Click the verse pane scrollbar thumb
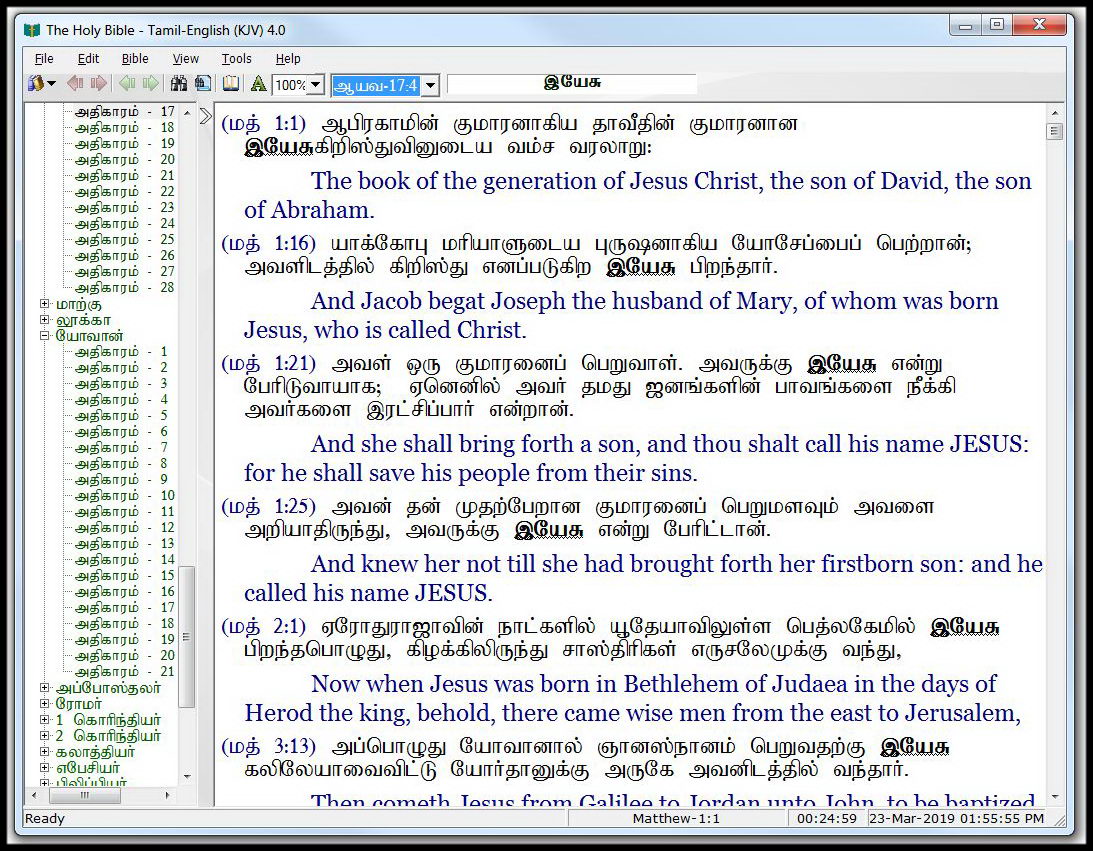Viewport: 1093px width, 851px height. pyautogui.click(x=1055, y=131)
